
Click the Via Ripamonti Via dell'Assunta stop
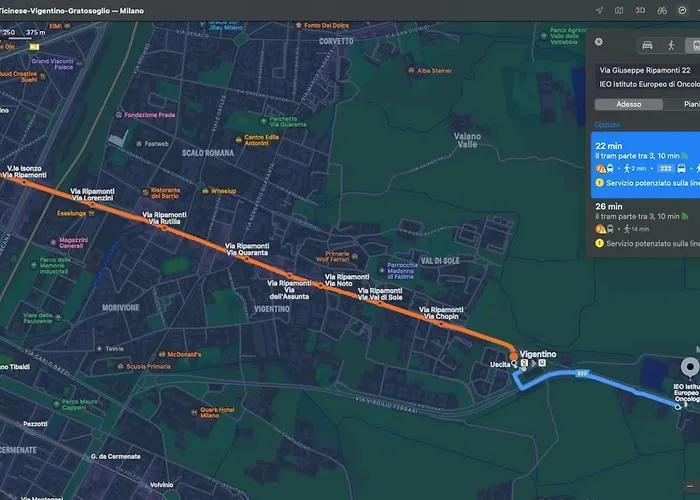289,275
